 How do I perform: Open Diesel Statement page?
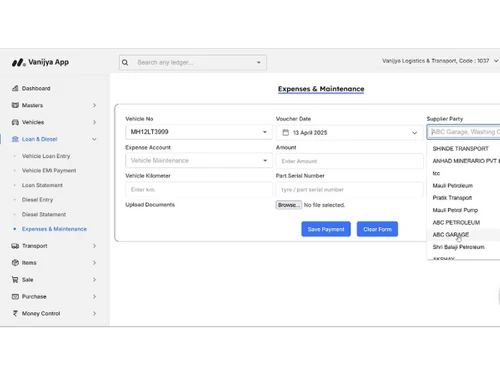pos(44,214)
